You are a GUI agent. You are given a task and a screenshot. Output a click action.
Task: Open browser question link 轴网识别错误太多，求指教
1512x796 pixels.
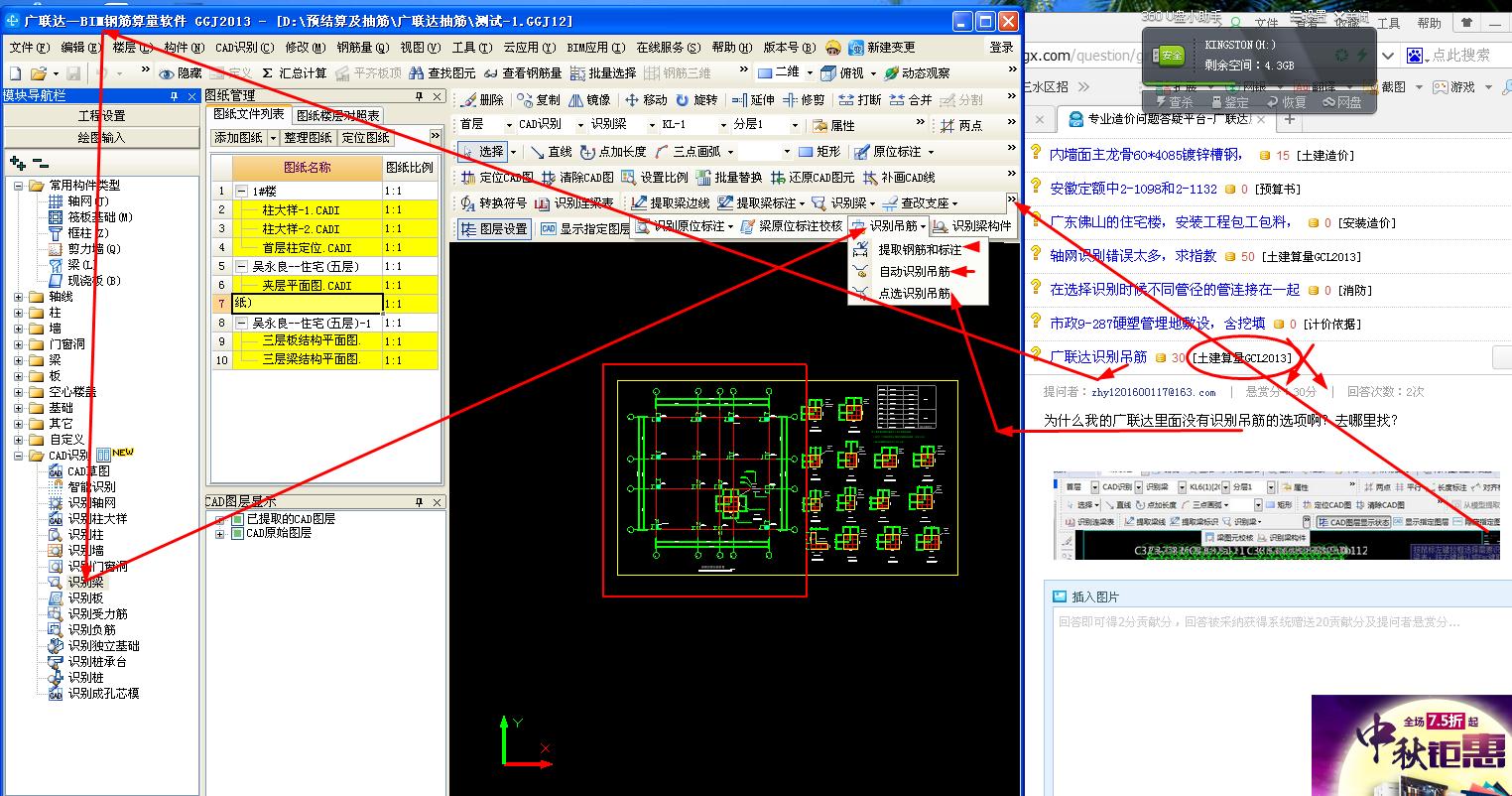click(1133, 256)
